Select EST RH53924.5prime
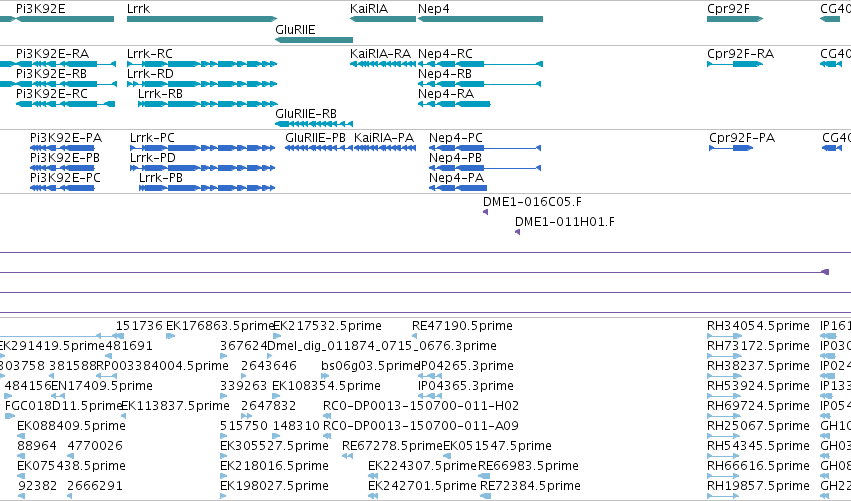The image size is (851, 501). pyautogui.click(x=724, y=396)
